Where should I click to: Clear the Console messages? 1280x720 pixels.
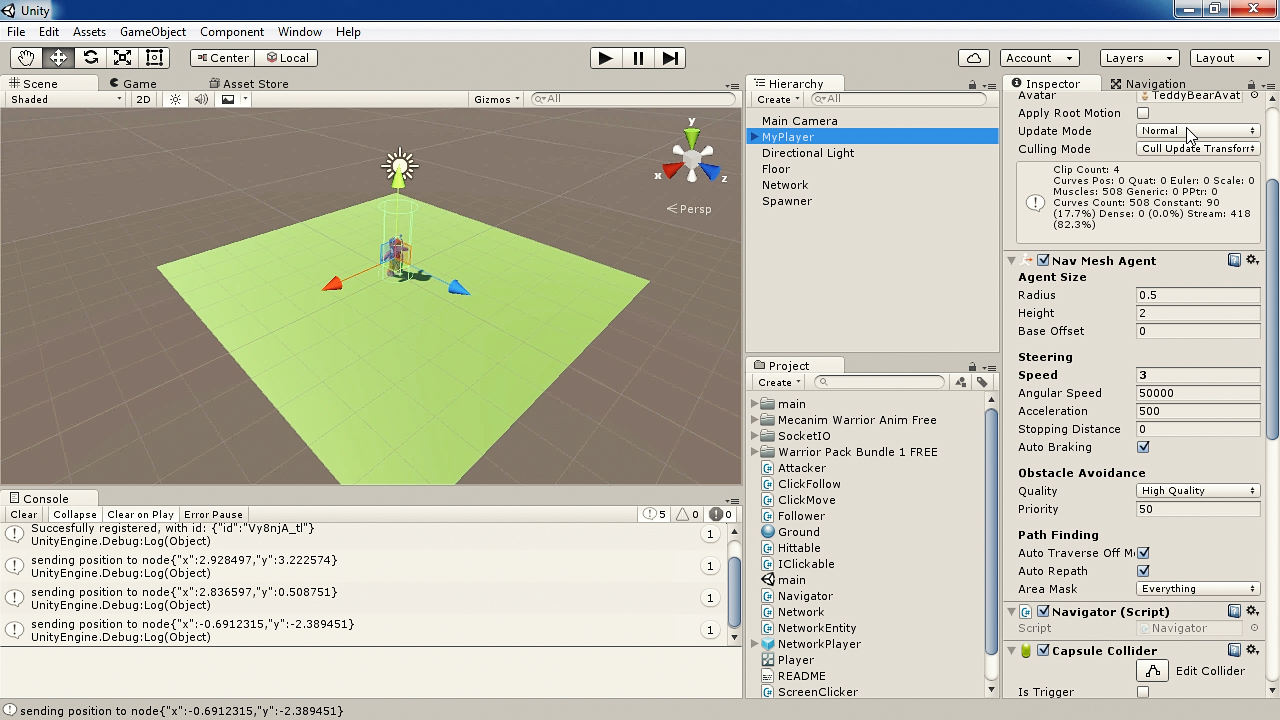23,514
